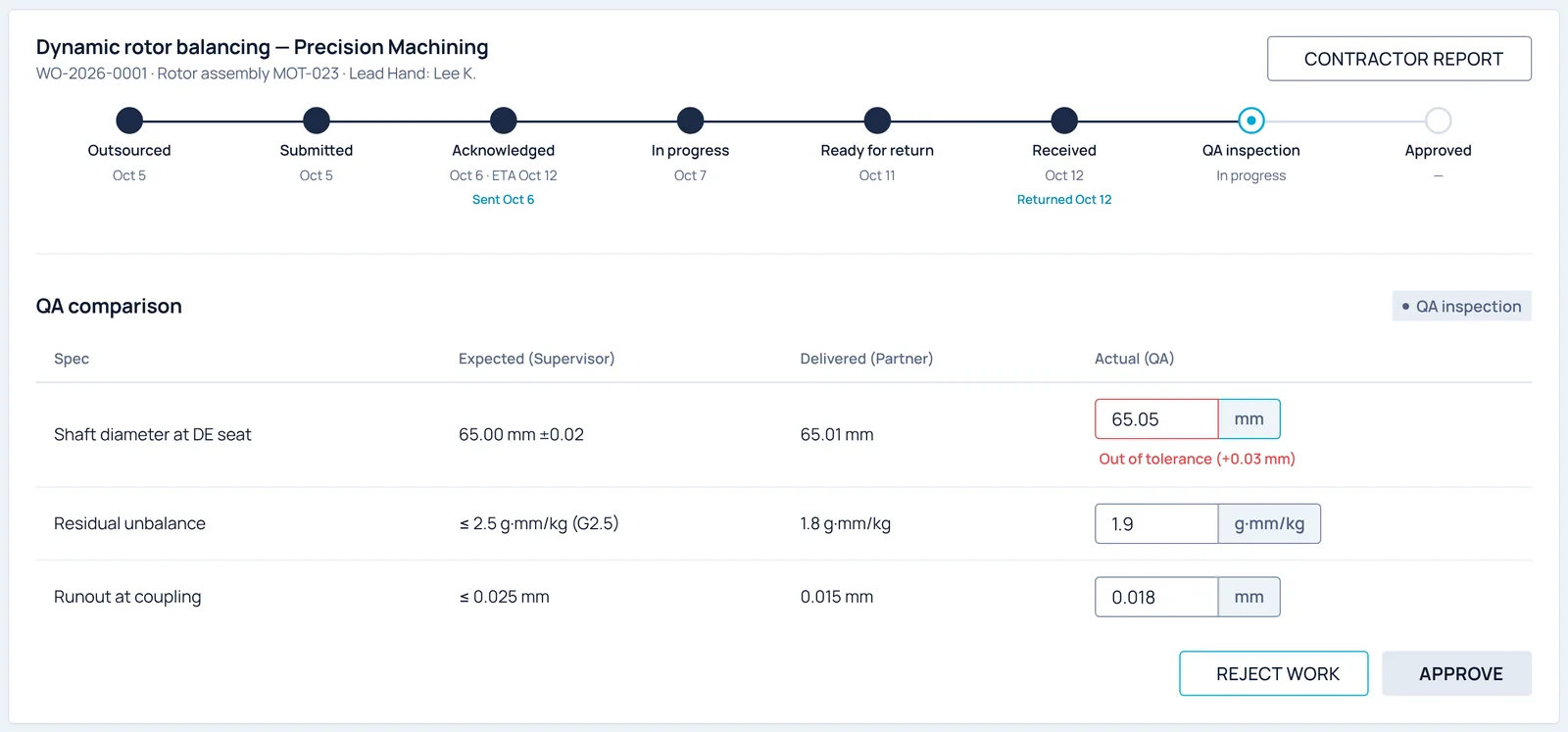Approve the QA inspection
Screen dimensions: 1568x732
pos(1456,673)
